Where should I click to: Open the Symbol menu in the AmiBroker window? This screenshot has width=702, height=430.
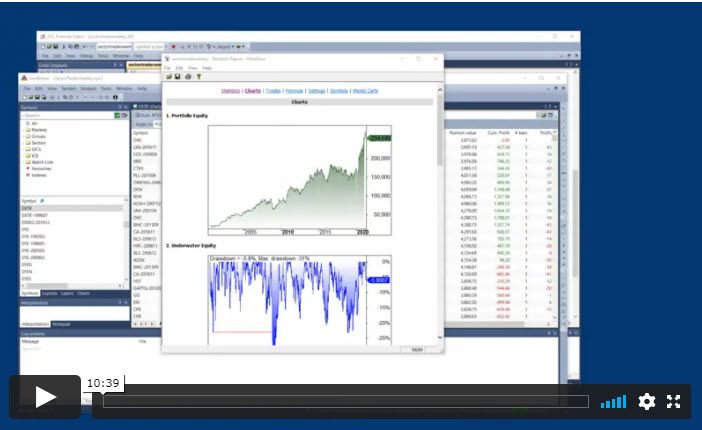click(68, 89)
